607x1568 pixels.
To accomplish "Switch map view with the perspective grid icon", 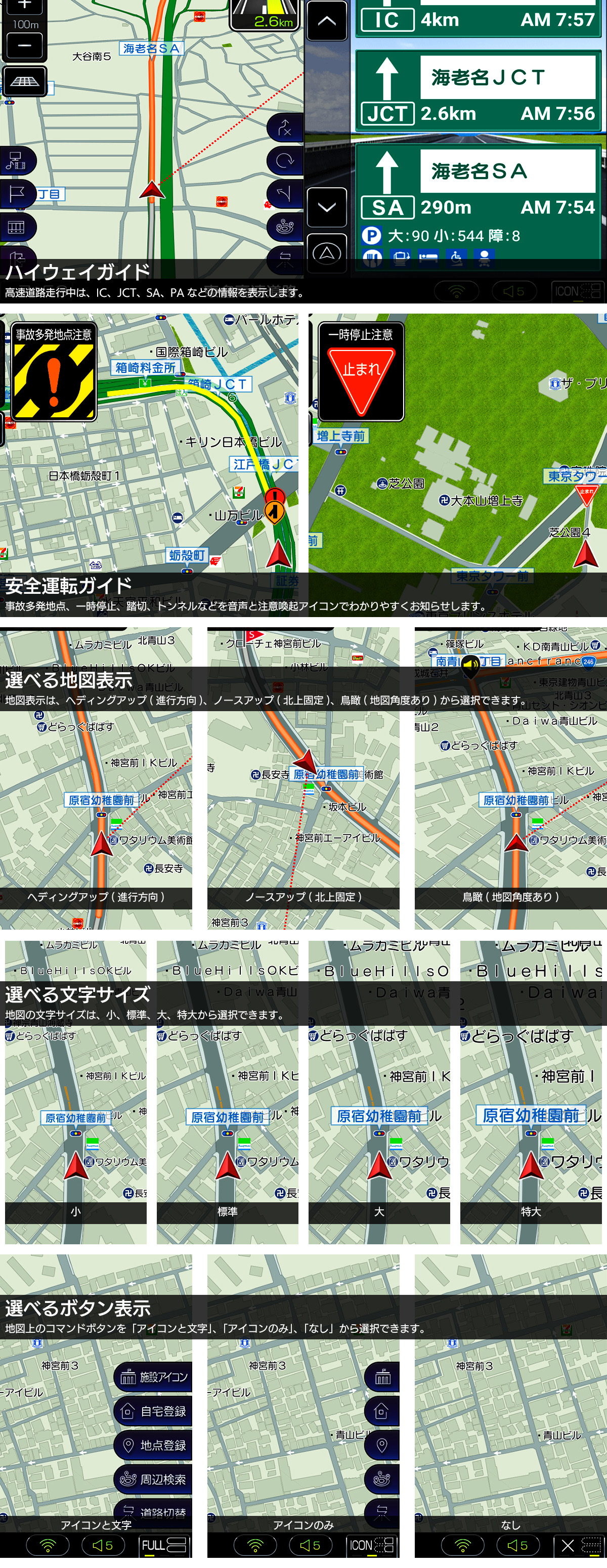I will [x=25, y=81].
